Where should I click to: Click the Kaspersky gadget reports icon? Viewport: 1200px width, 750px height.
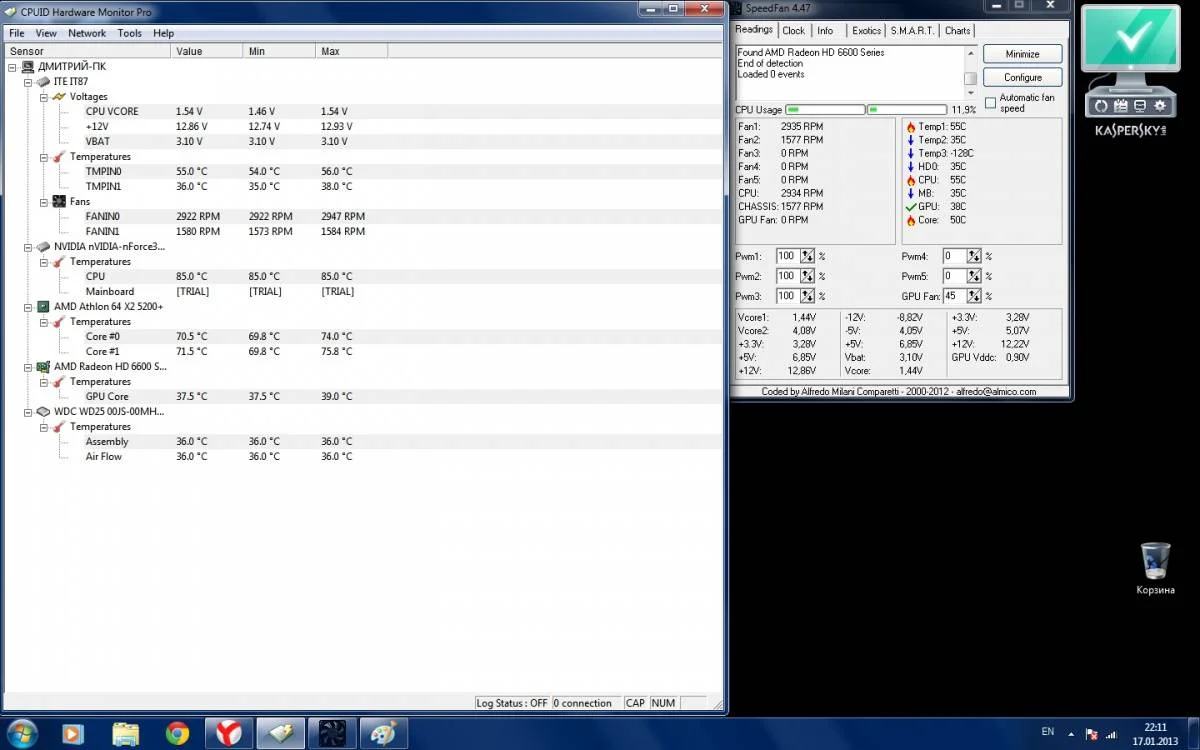click(1121, 105)
